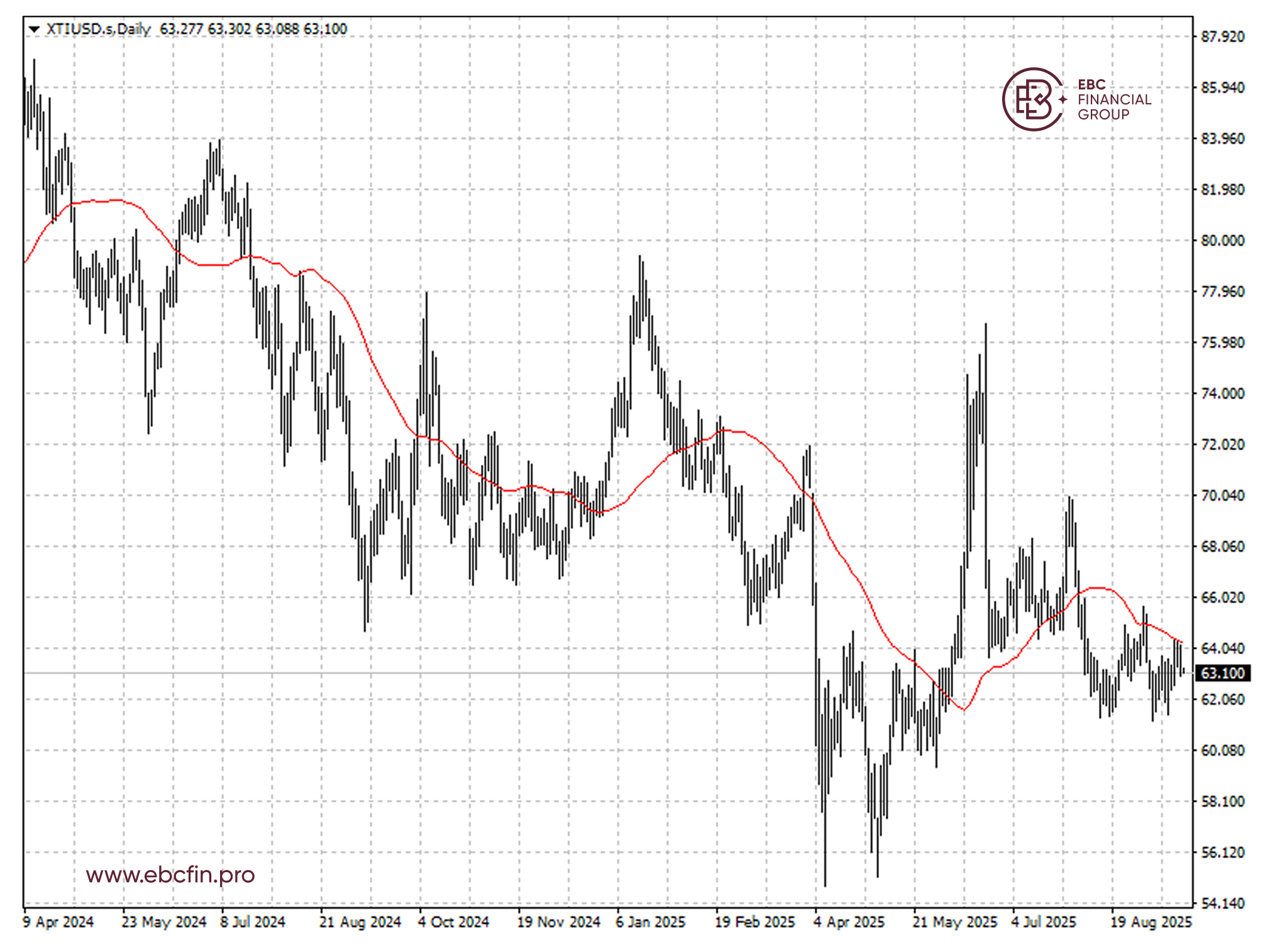The height and width of the screenshot is (952, 1275).
Task: Click the EBC circular logo icon
Action: (x=1032, y=99)
